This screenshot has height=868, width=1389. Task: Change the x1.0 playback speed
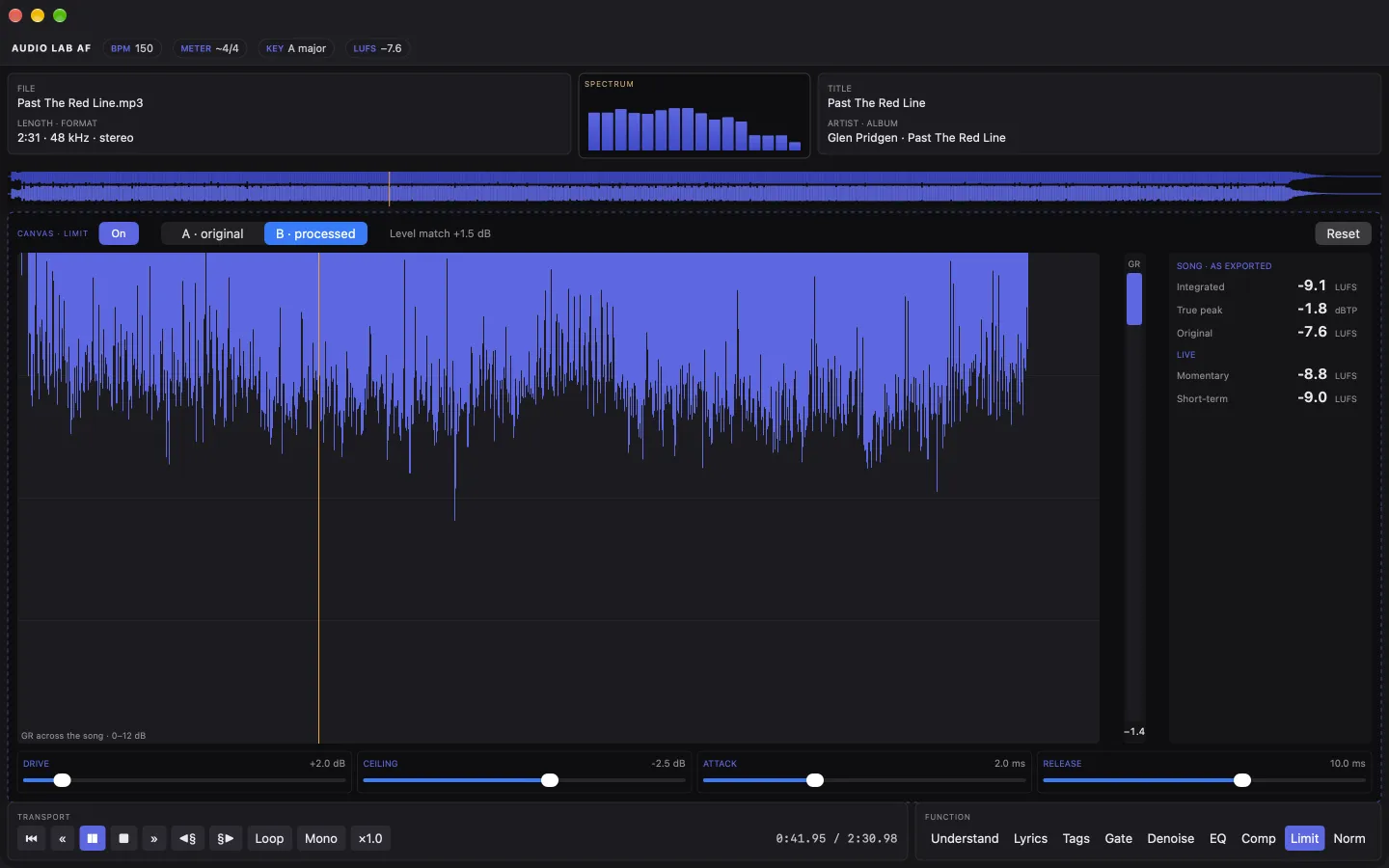[x=370, y=838]
